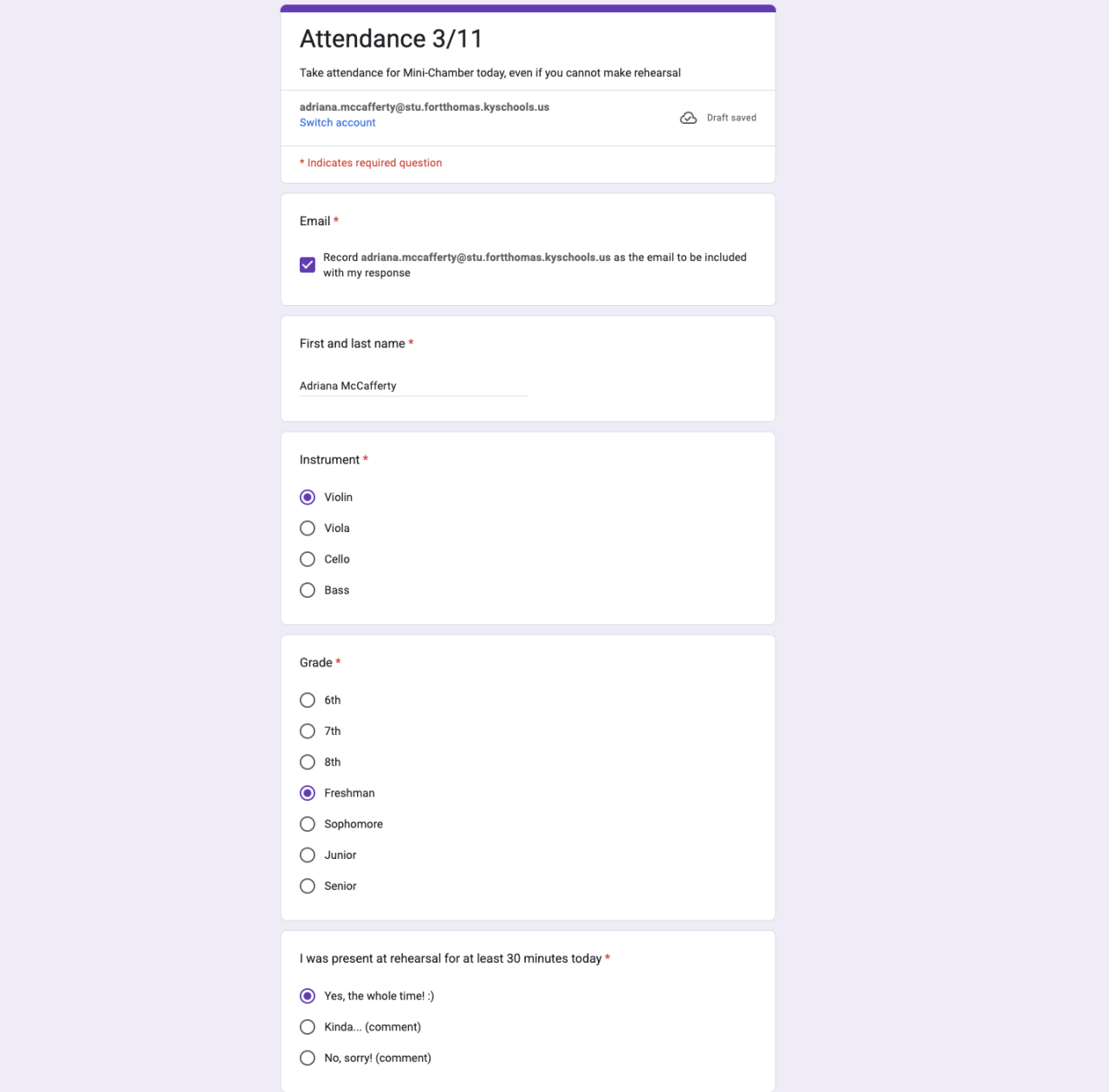Screen dimensions: 1109x1092
Task: Click the First and last name field
Action: (x=413, y=387)
